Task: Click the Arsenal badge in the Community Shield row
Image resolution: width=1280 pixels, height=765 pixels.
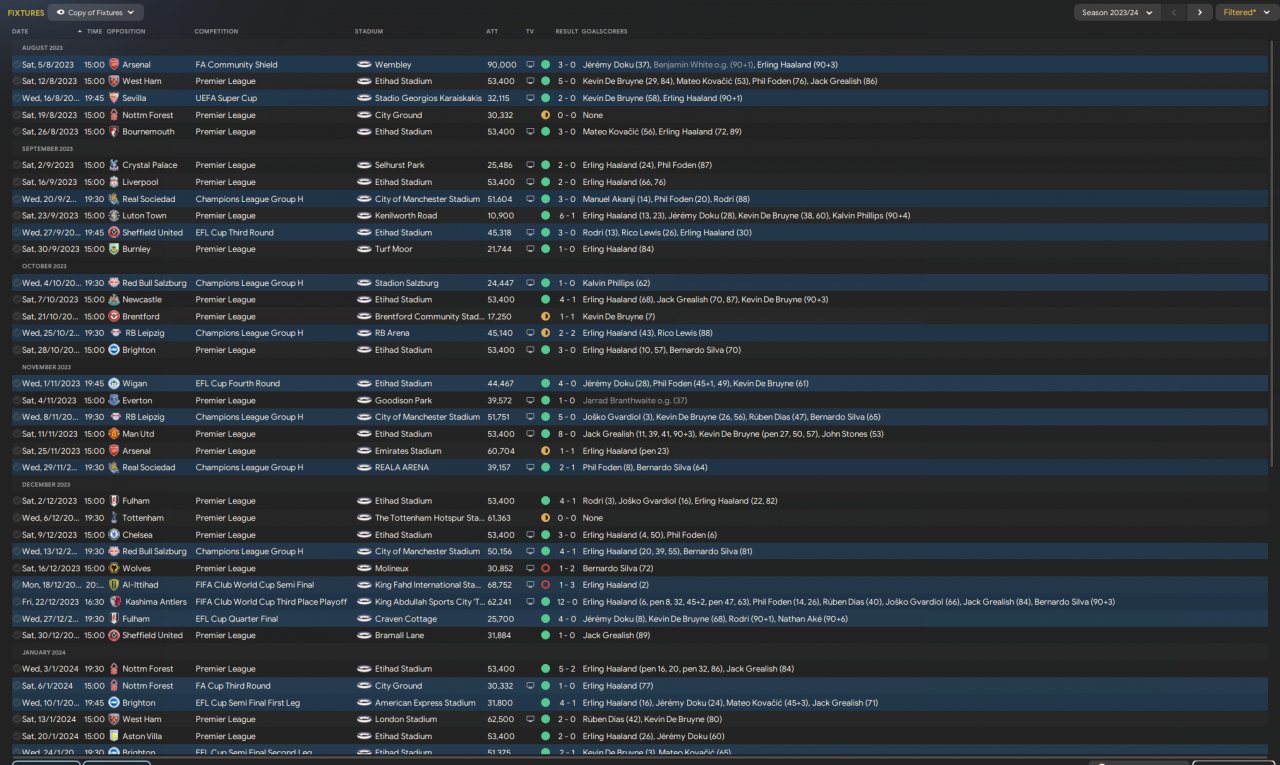Action: [x=114, y=65]
